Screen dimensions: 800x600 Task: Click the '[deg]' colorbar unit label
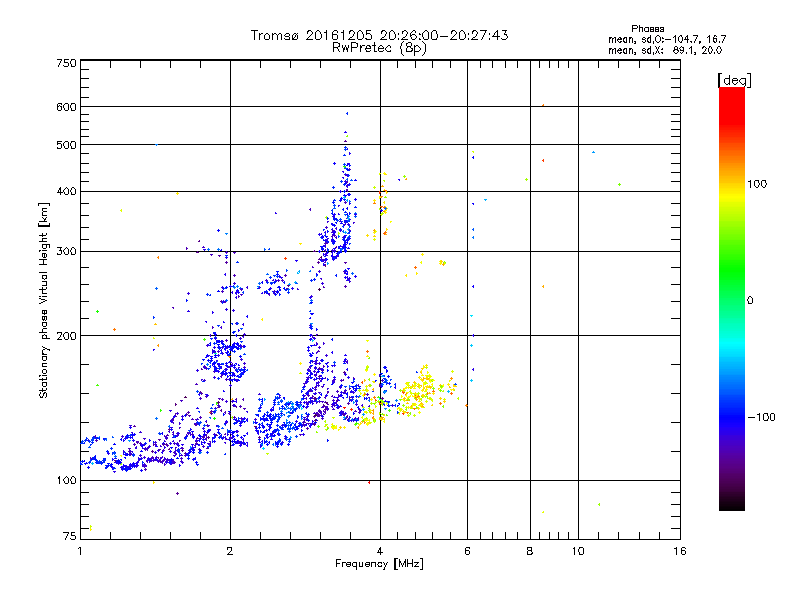pyautogui.click(x=734, y=80)
